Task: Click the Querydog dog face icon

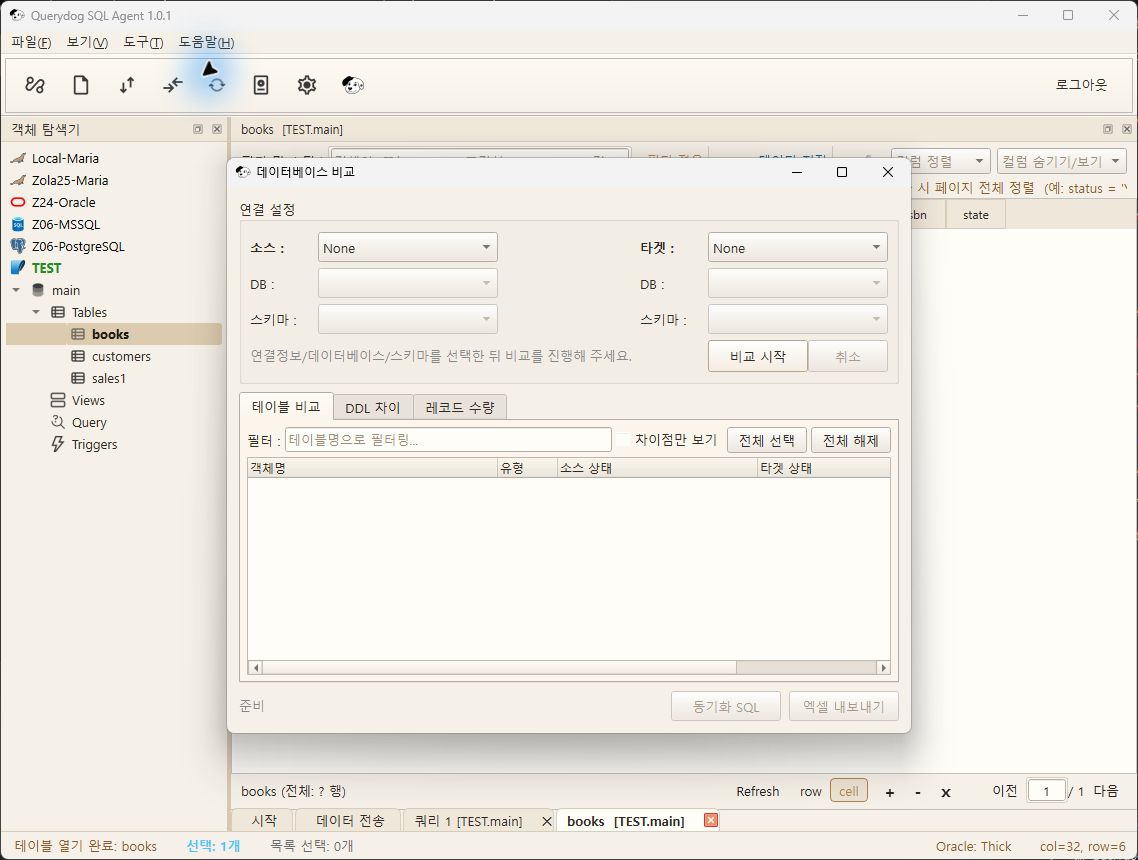Action: 352,85
